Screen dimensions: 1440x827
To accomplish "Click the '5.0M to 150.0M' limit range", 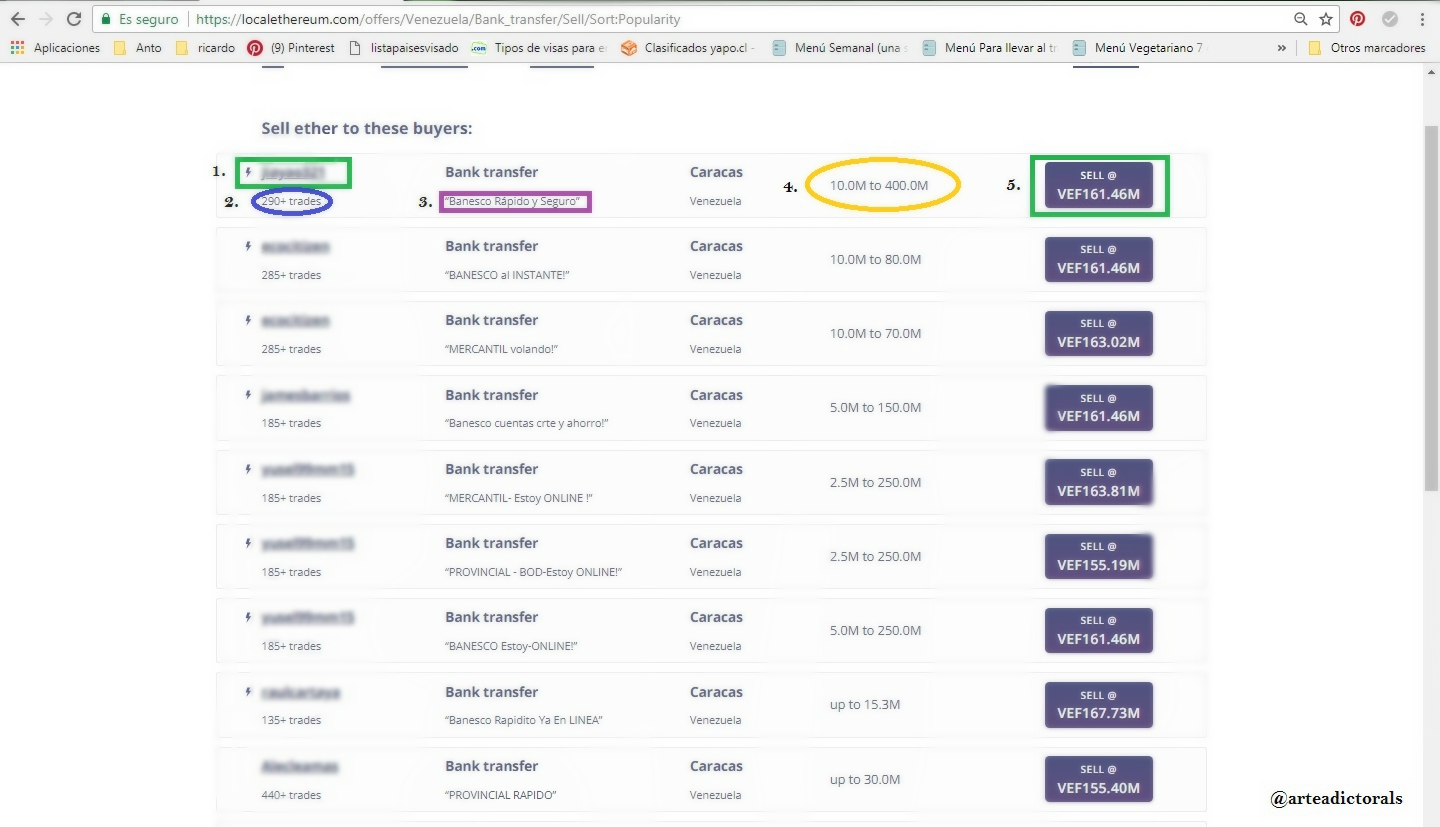I will [876, 407].
